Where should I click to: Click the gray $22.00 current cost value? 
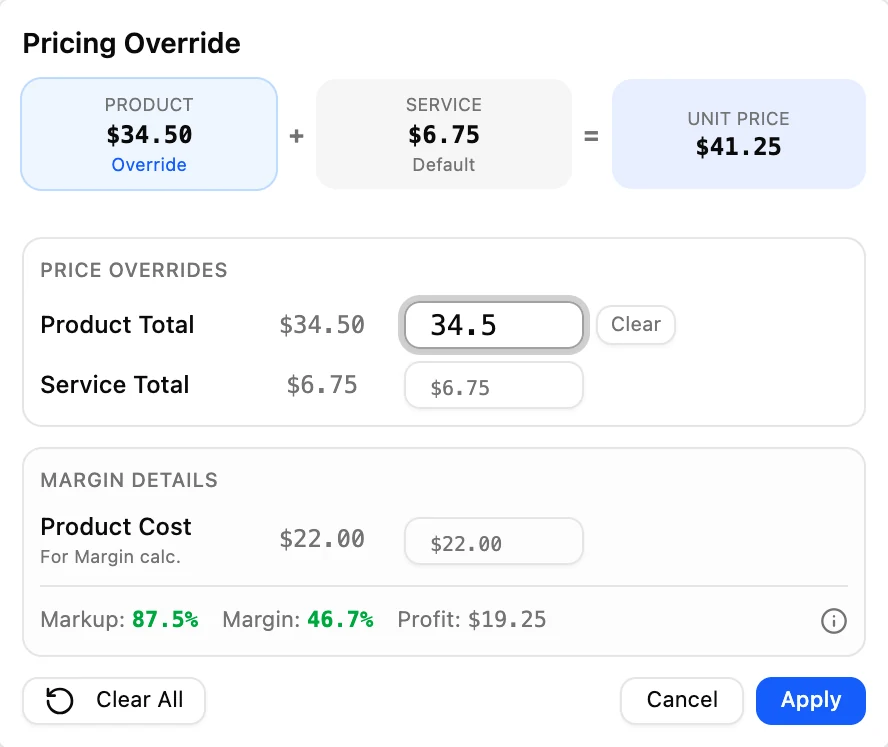pos(322,539)
